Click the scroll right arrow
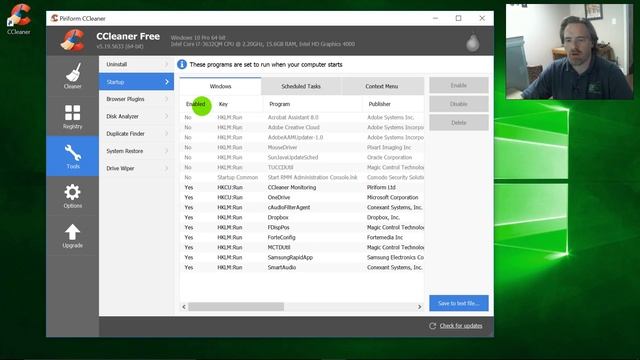Viewport: 640px width, 360px height. point(419,307)
